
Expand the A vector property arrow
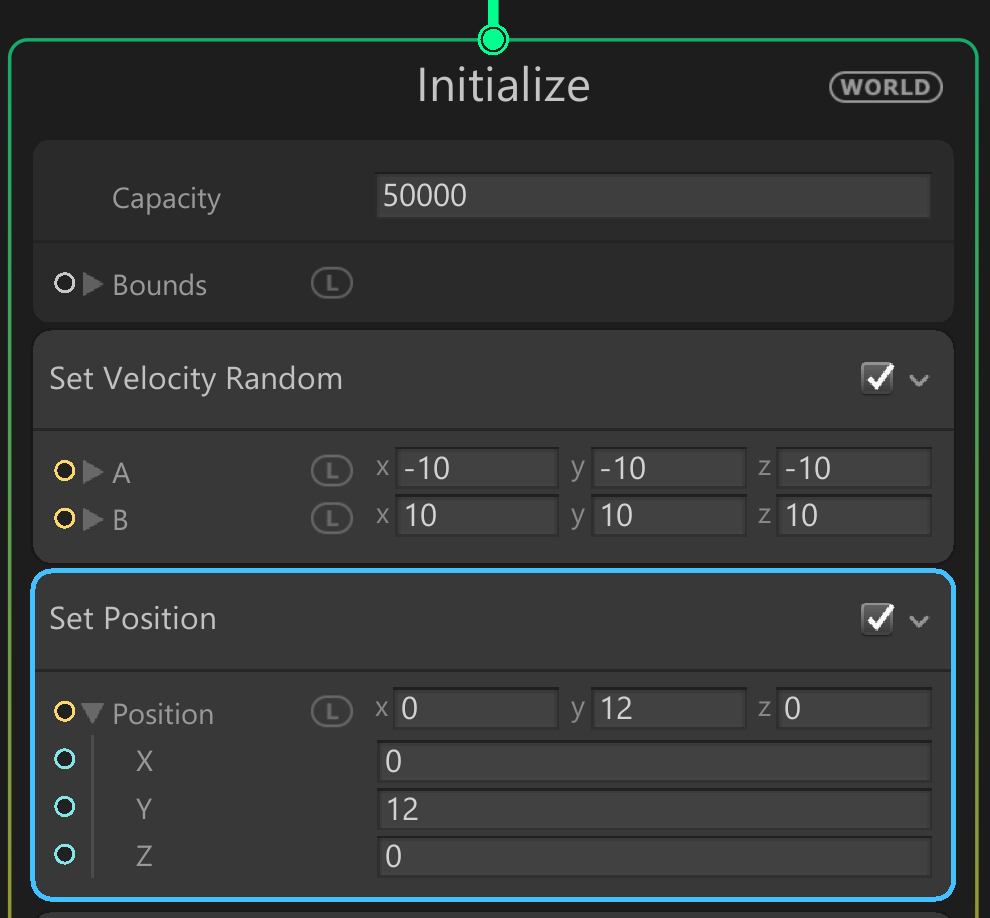click(x=93, y=471)
